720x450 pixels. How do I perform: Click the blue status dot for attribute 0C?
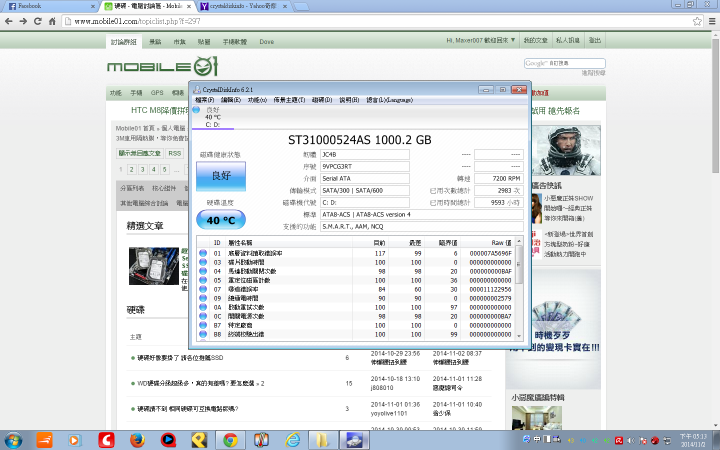203,316
